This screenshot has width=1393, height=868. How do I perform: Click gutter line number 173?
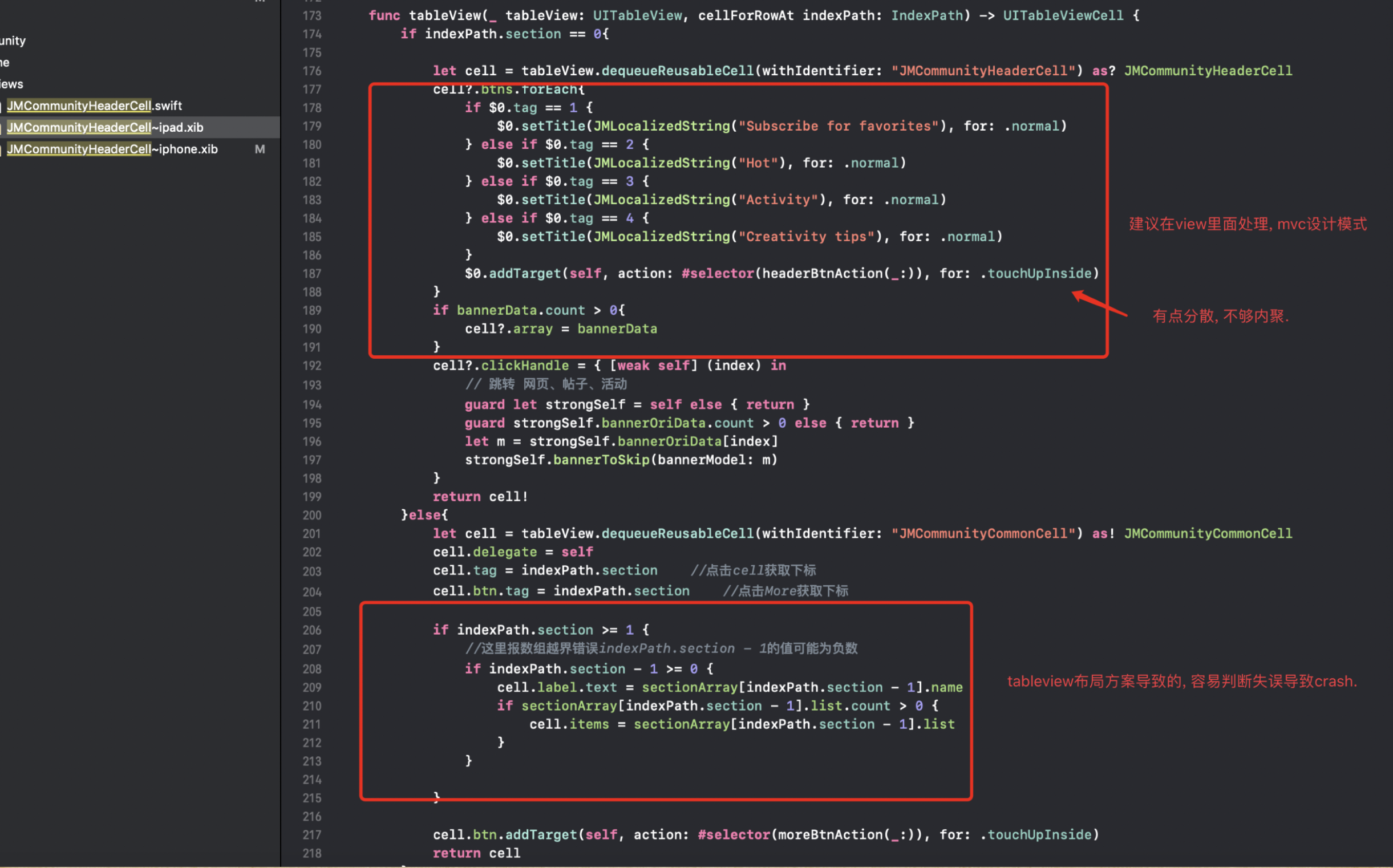pyautogui.click(x=312, y=15)
